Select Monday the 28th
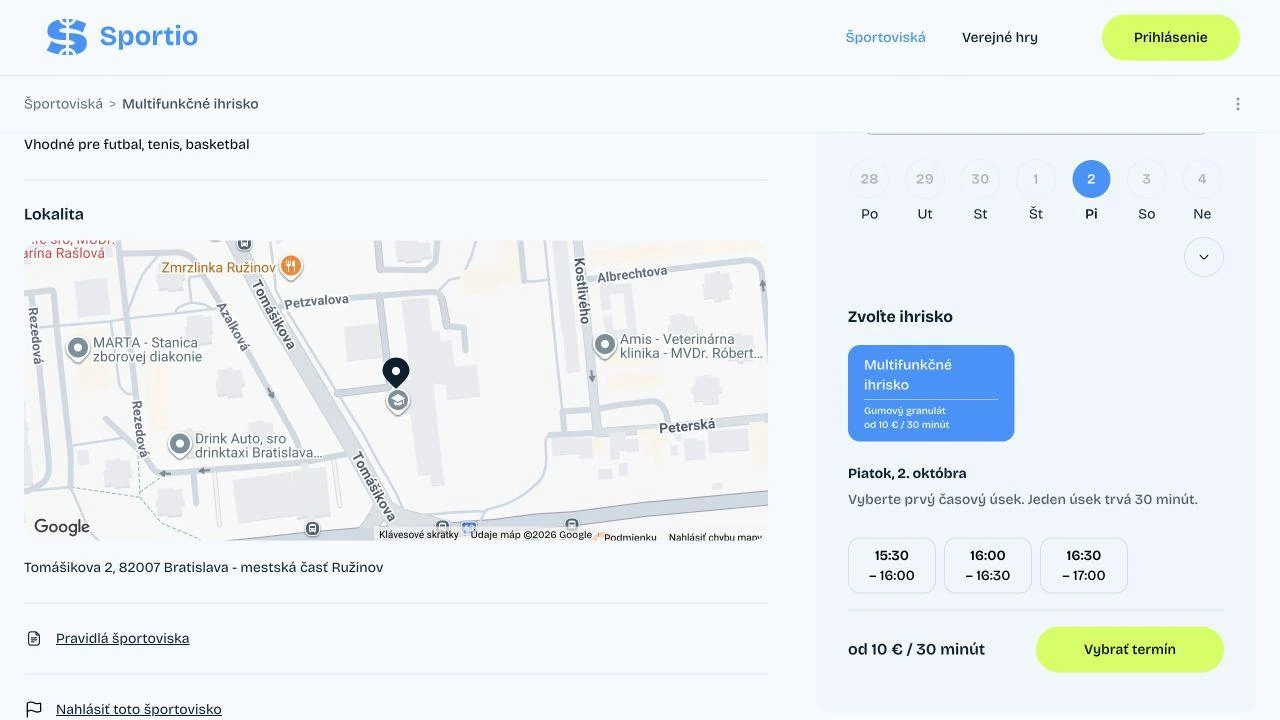This screenshot has width=1280, height=720. (x=869, y=179)
